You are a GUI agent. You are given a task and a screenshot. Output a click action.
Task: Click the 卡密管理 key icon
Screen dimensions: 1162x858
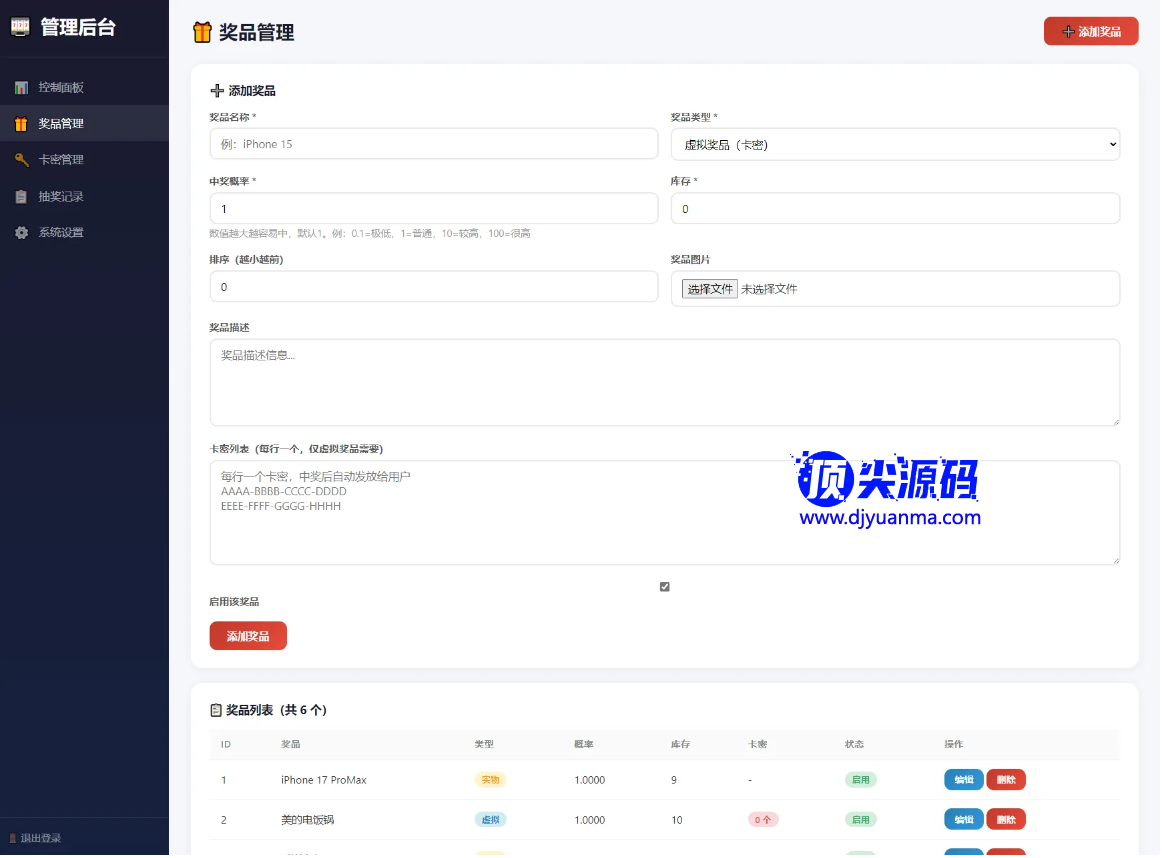[21, 160]
